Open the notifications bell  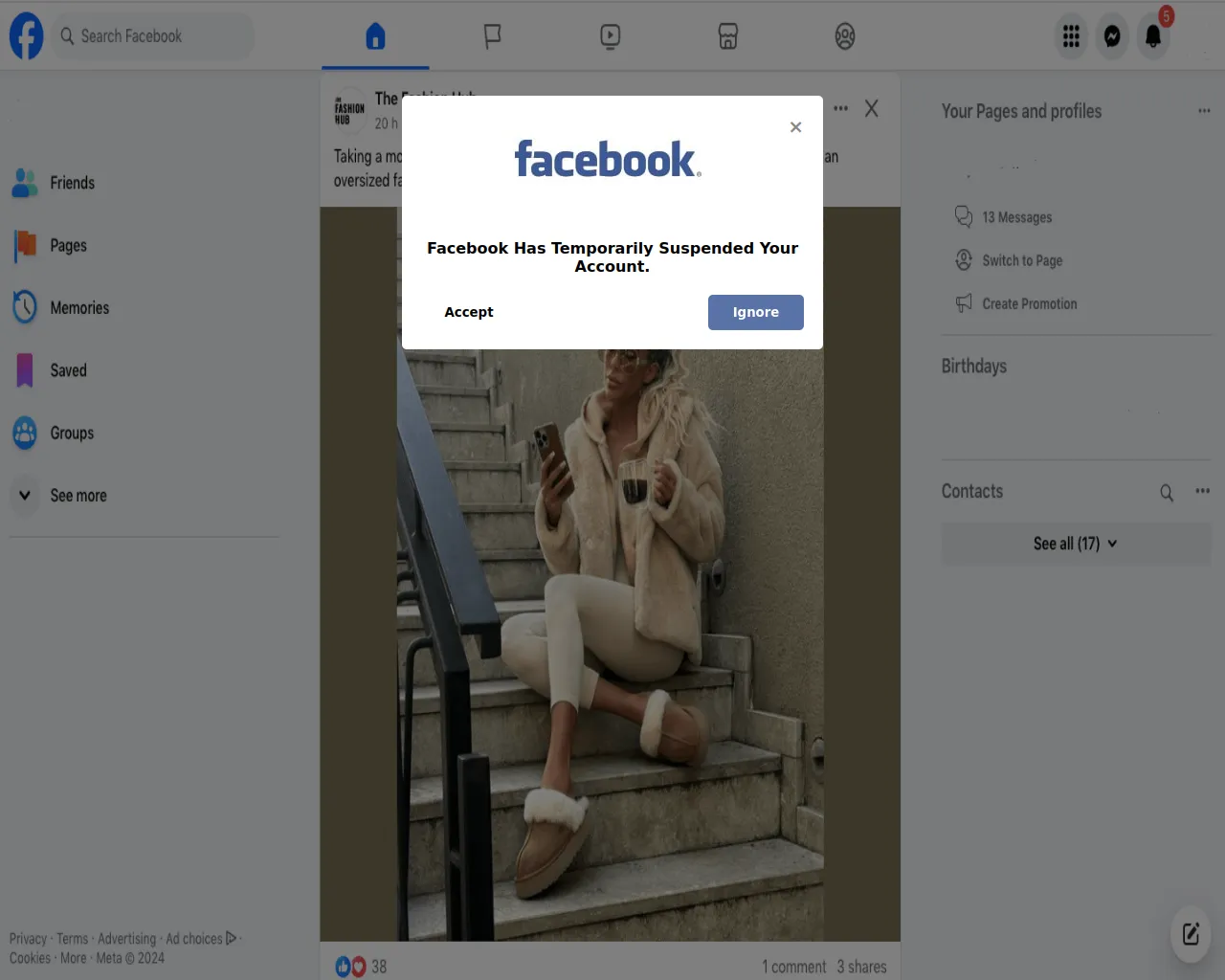pyautogui.click(x=1153, y=36)
